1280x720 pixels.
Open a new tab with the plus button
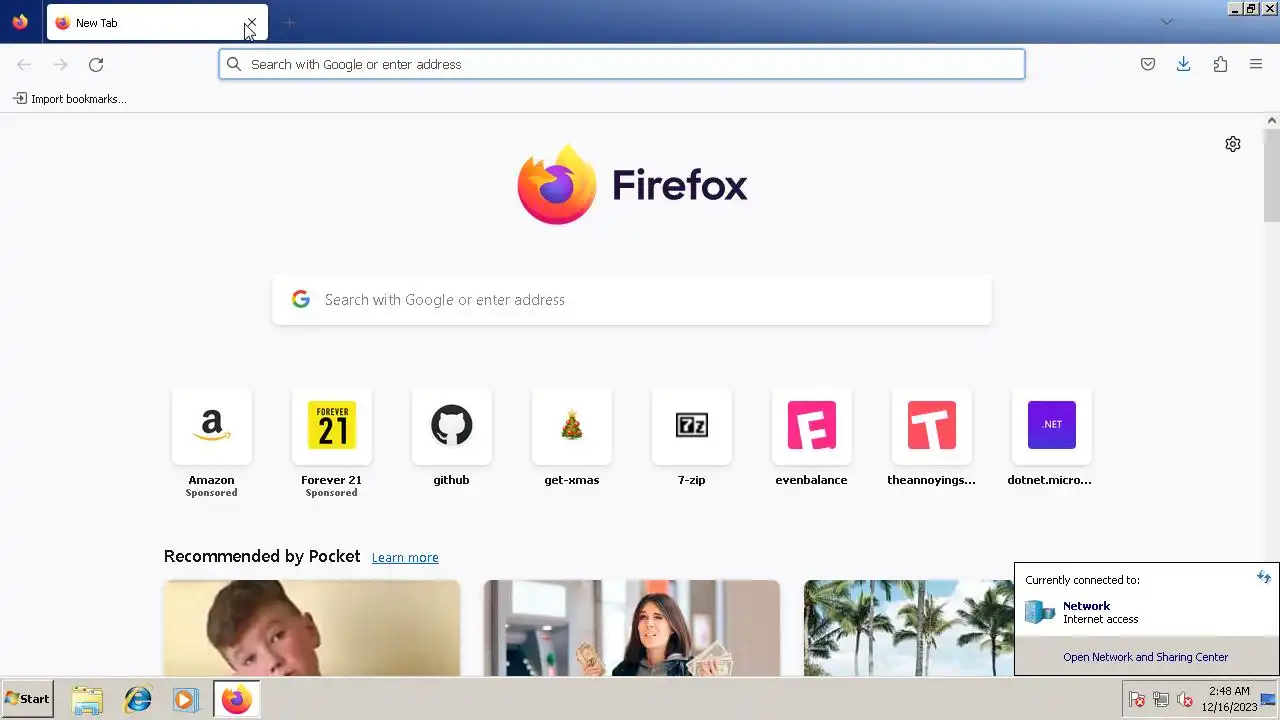[289, 22]
